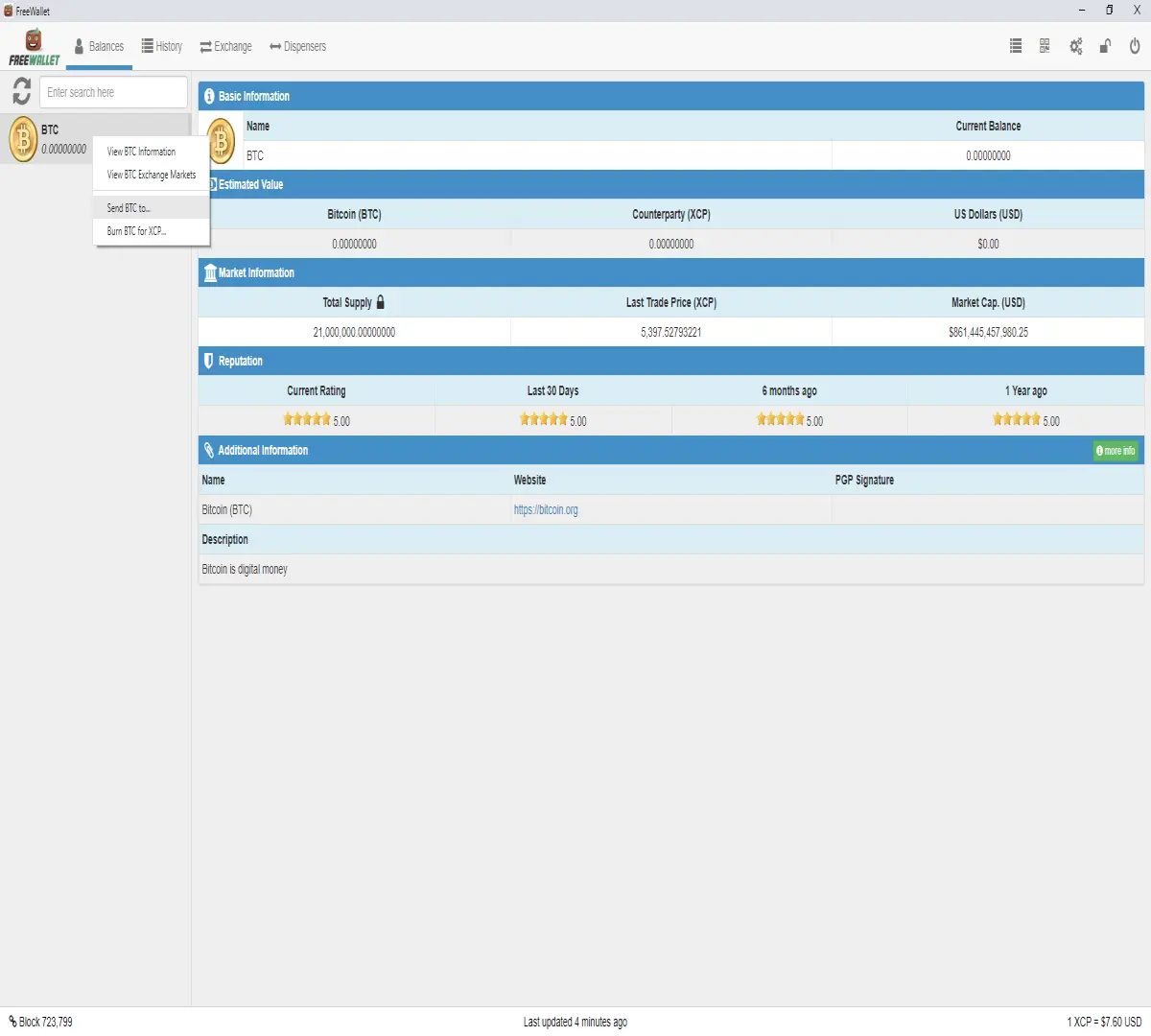
Task: Click the lock icon beside Total Supply
Action: (x=380, y=302)
